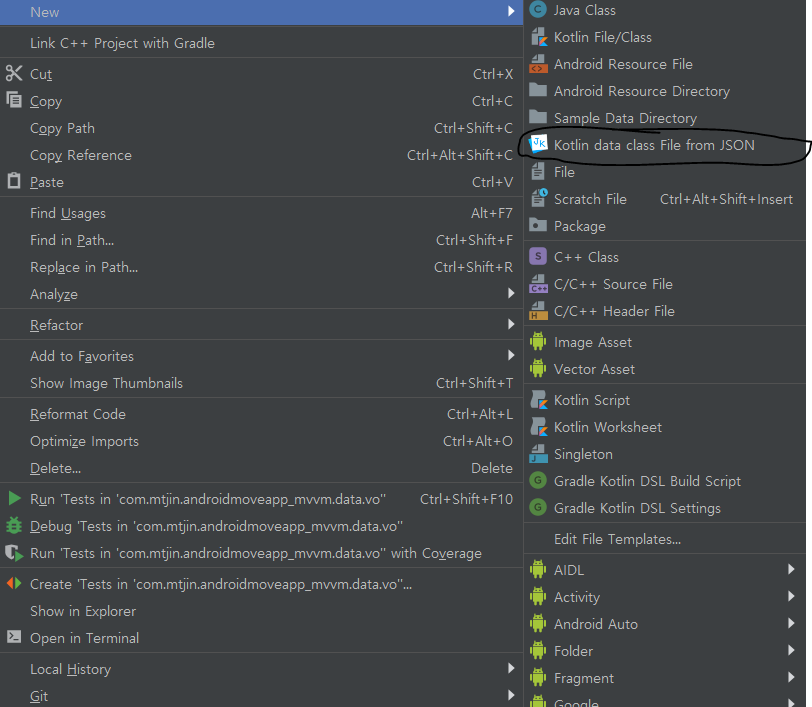812x707 pixels.
Task: Click the Vector Asset android icon
Action: [538, 368]
